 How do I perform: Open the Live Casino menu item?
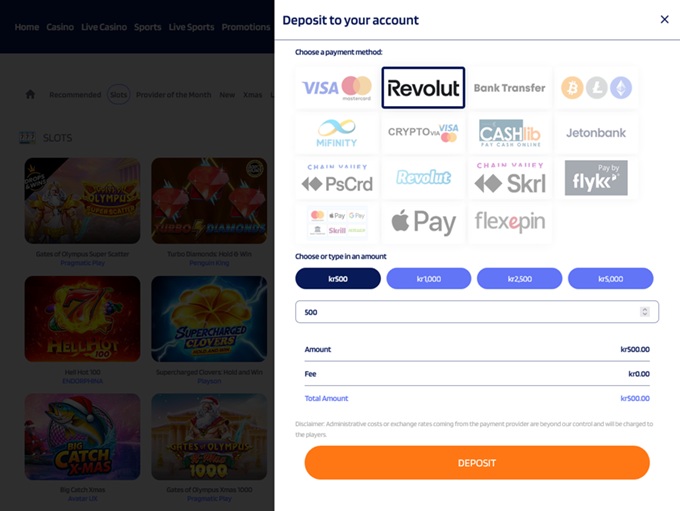104,27
